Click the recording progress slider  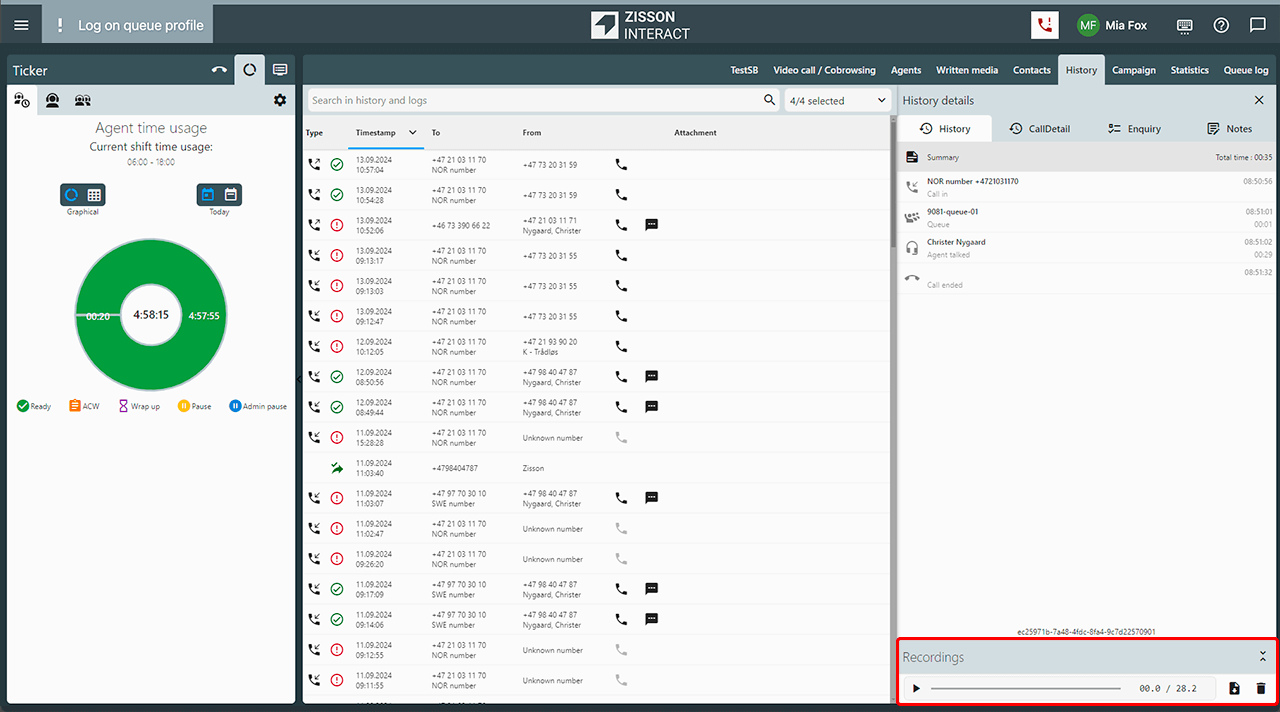(1025, 688)
